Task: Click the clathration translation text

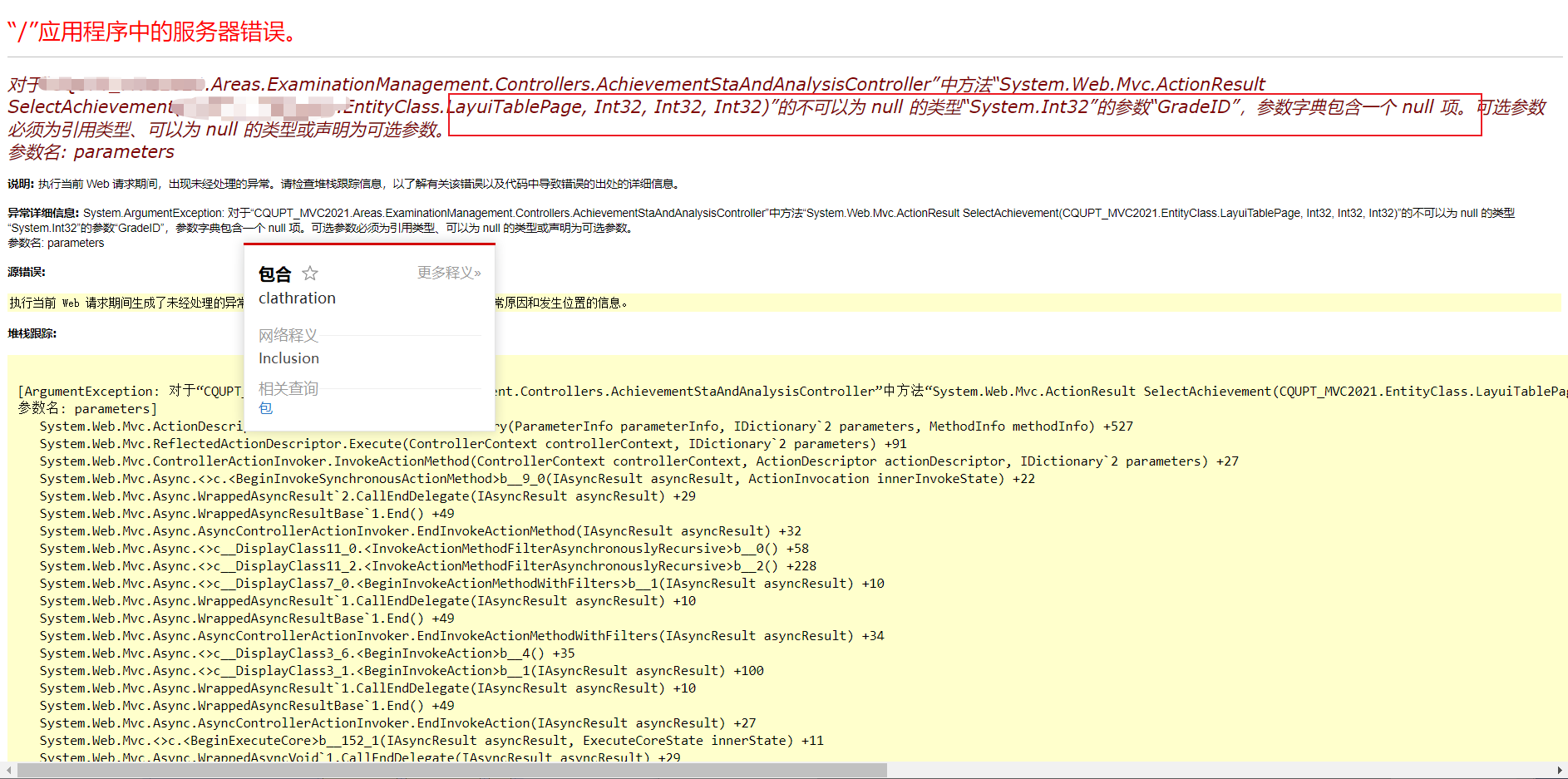Action: pos(296,298)
